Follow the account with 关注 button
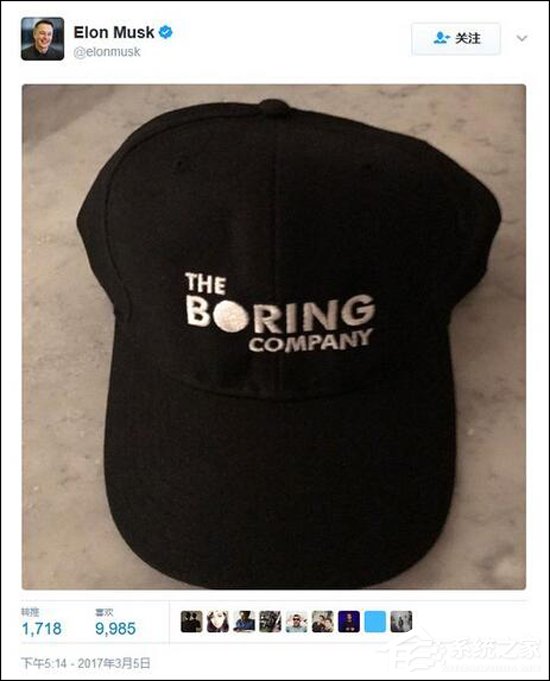The width and height of the screenshot is (550, 681). [x=456, y=39]
